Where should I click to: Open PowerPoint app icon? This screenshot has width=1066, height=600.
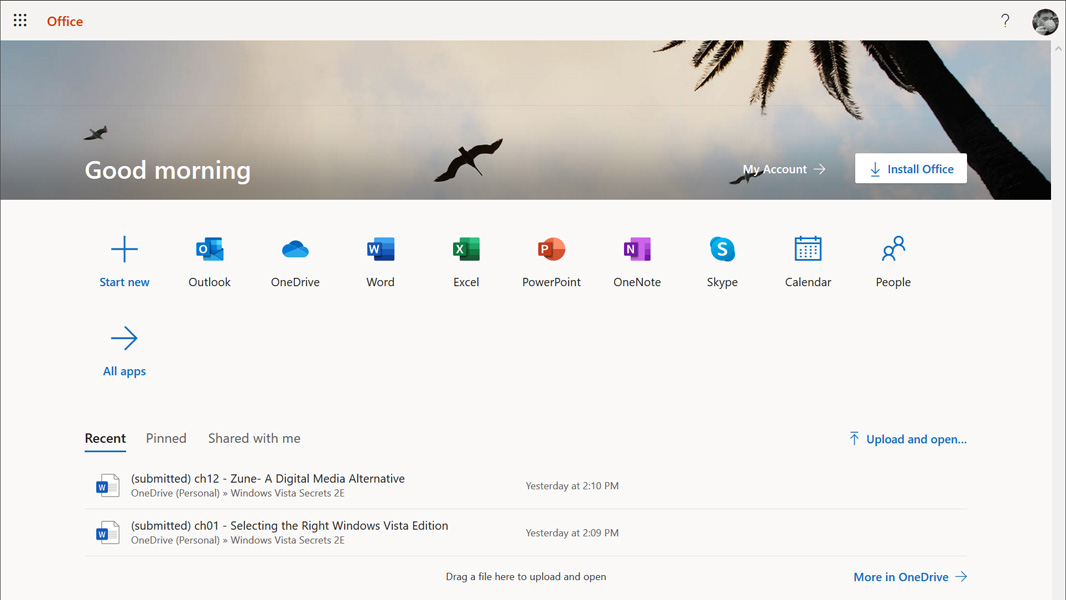tap(551, 250)
